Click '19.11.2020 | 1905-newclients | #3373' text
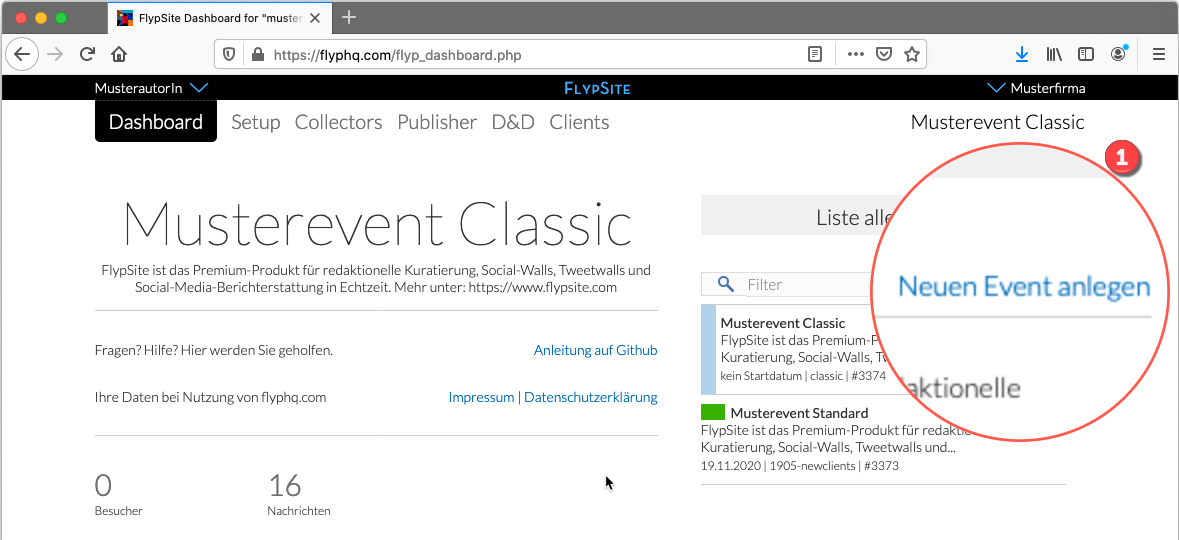Image resolution: width=1179 pixels, height=540 pixels. (799, 466)
